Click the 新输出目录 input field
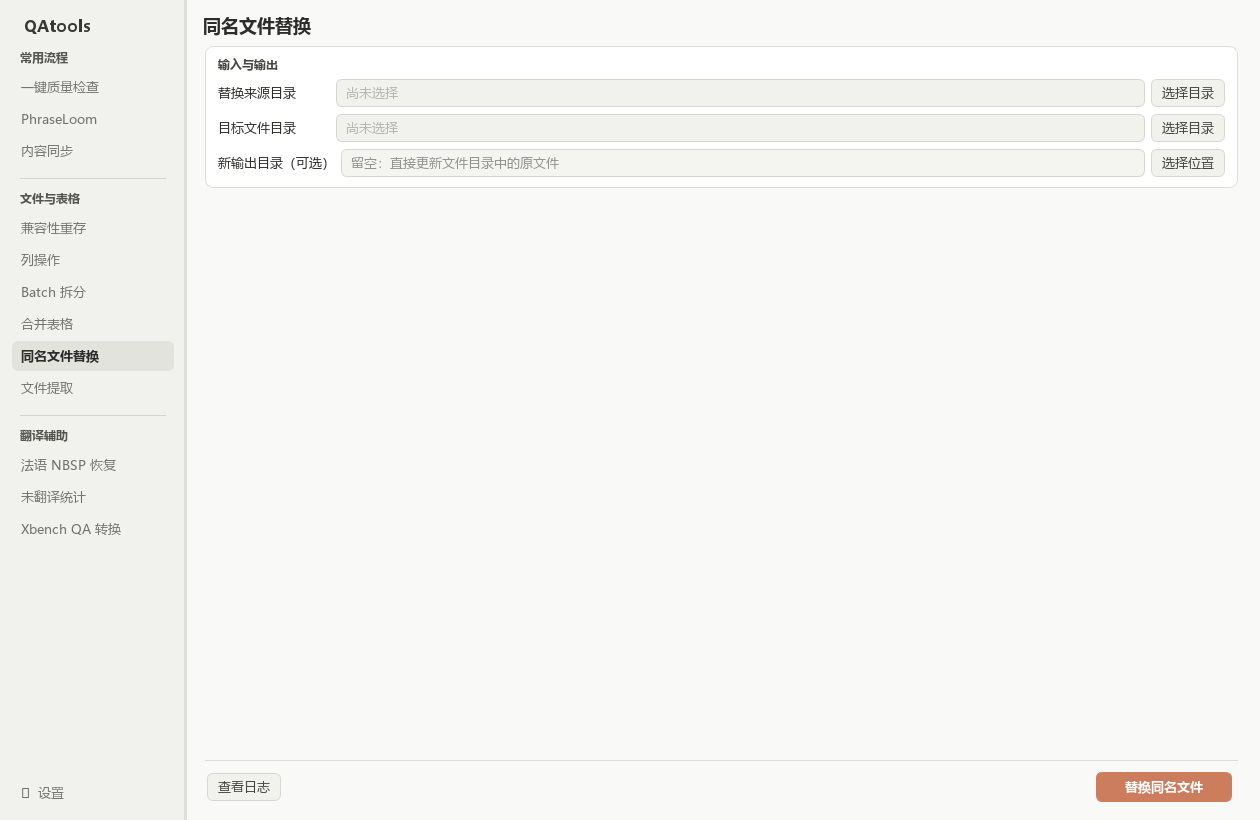 [743, 163]
